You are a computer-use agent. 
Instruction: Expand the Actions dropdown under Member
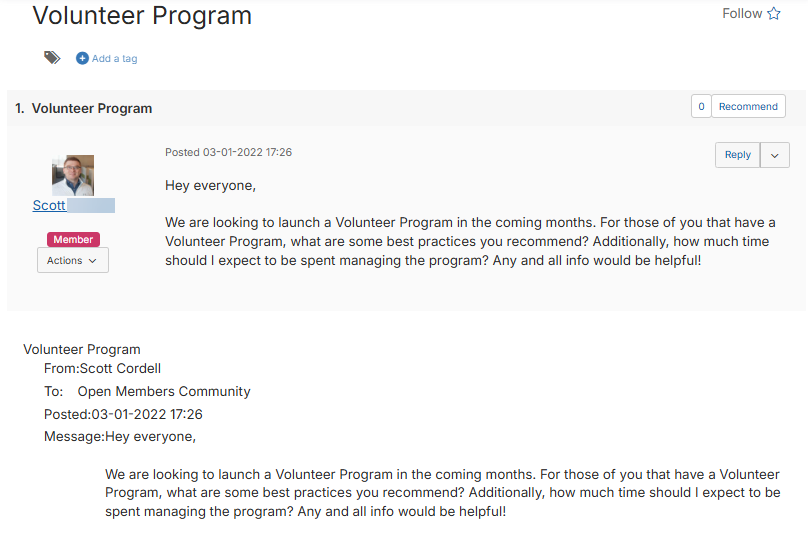pyautogui.click(x=73, y=260)
